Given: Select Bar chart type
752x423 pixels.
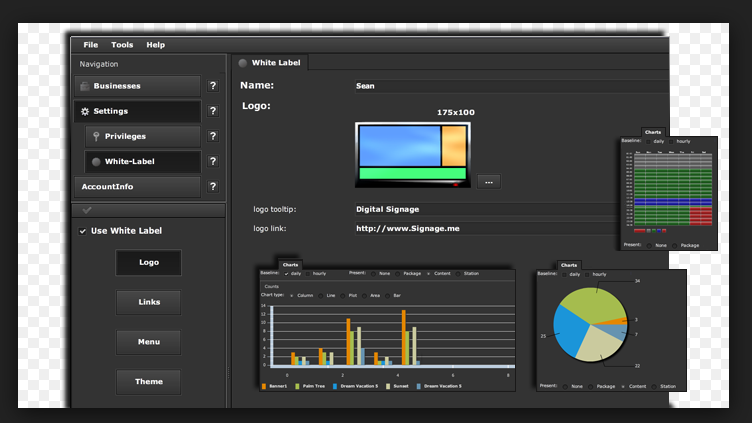Looking at the screenshot, I should [x=388, y=296].
